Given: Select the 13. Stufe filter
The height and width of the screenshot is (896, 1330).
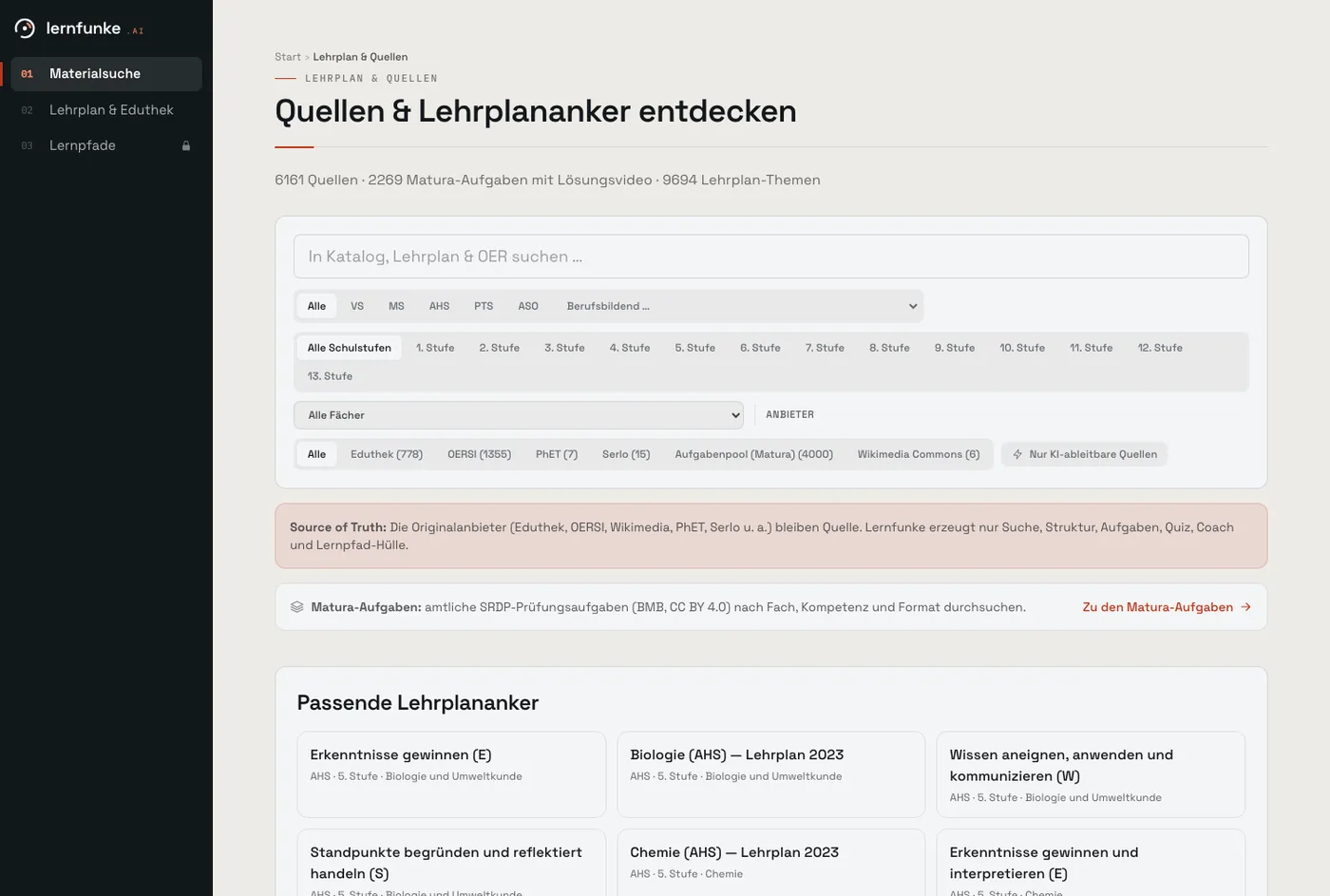Looking at the screenshot, I should click(x=330, y=376).
